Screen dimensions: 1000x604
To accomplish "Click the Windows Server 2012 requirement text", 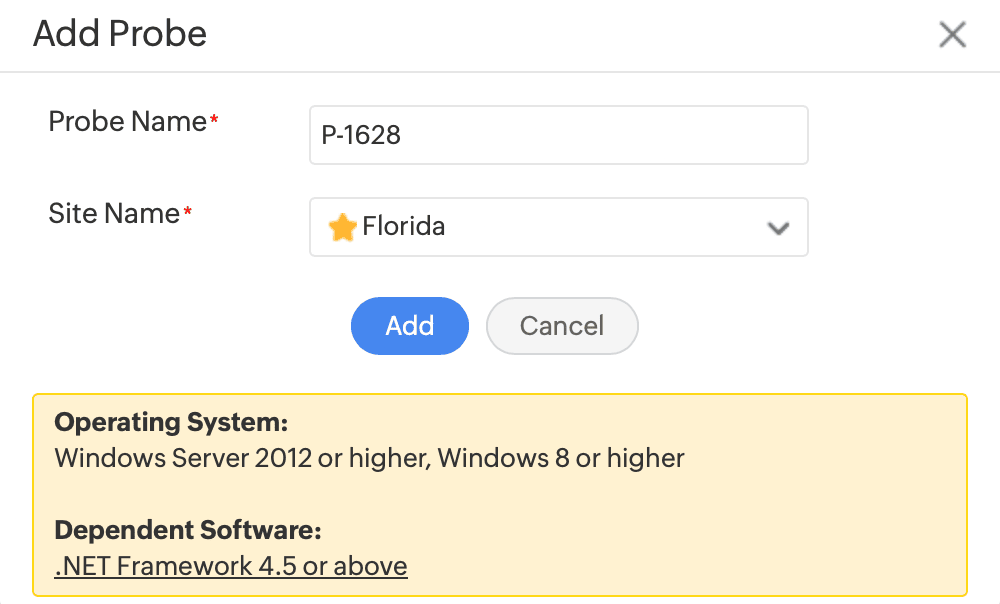I will [242, 458].
